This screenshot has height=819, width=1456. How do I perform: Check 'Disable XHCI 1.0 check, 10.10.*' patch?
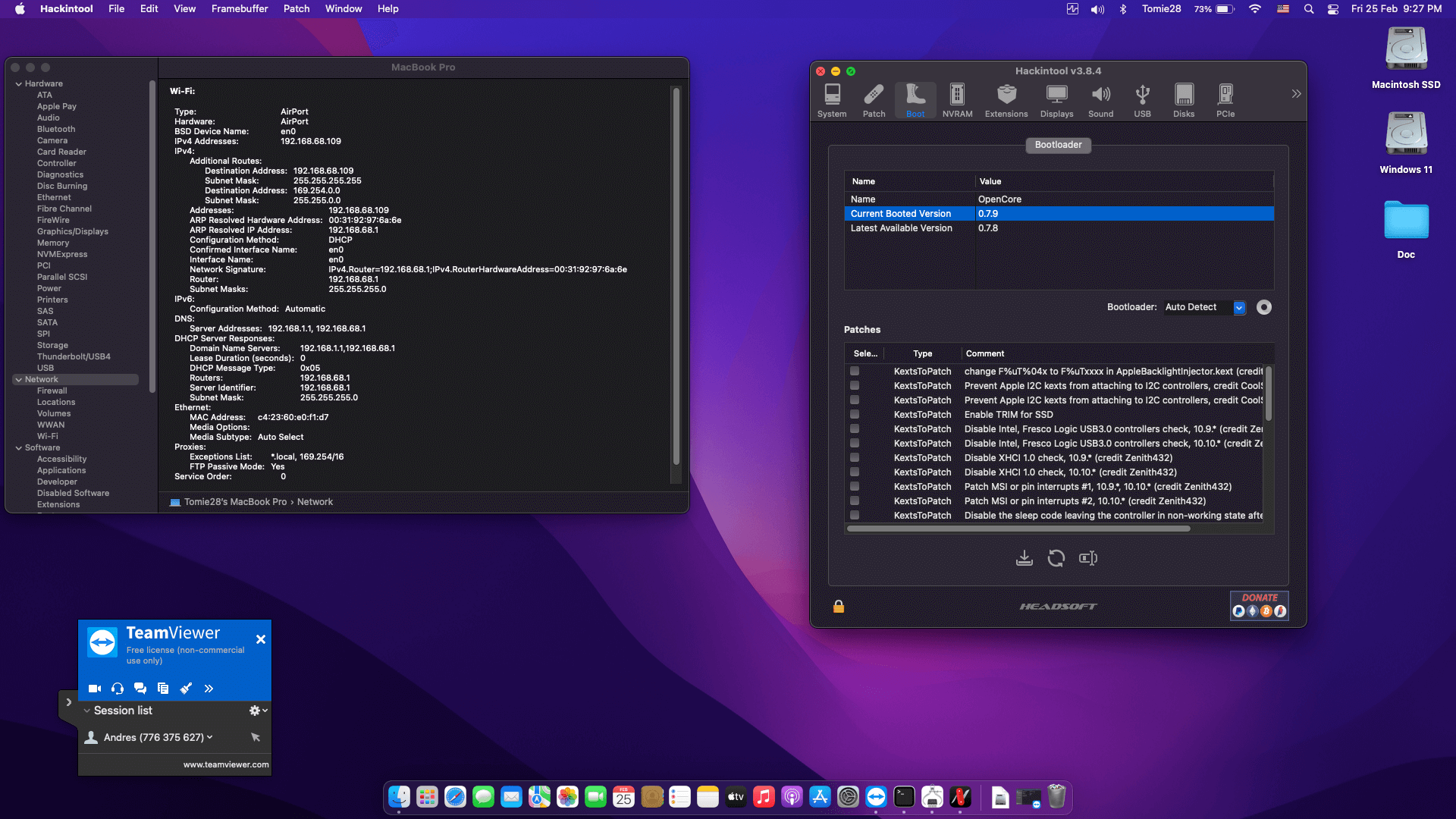855,472
